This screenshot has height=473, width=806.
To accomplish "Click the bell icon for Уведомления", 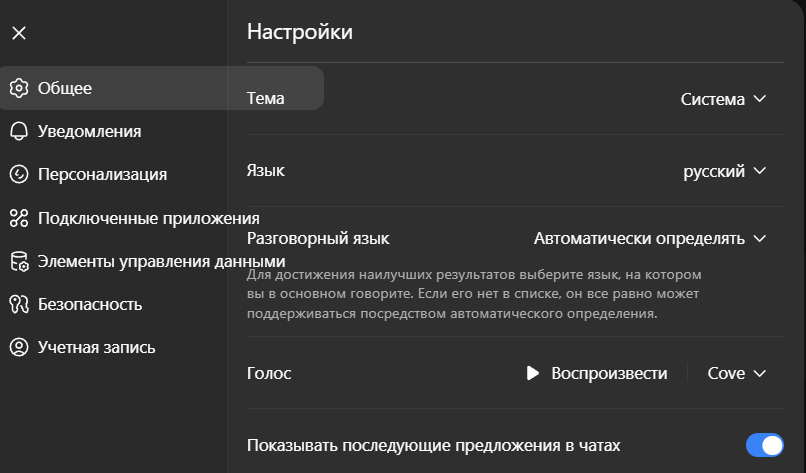I will (x=19, y=131).
